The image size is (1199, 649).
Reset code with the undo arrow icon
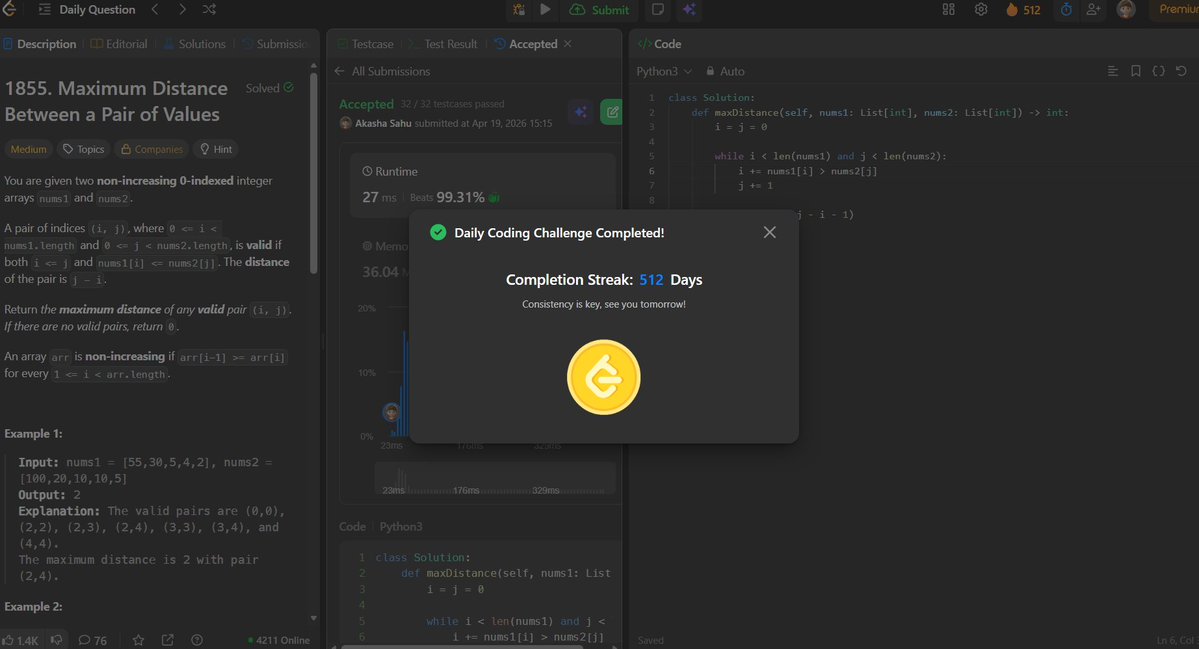1181,71
